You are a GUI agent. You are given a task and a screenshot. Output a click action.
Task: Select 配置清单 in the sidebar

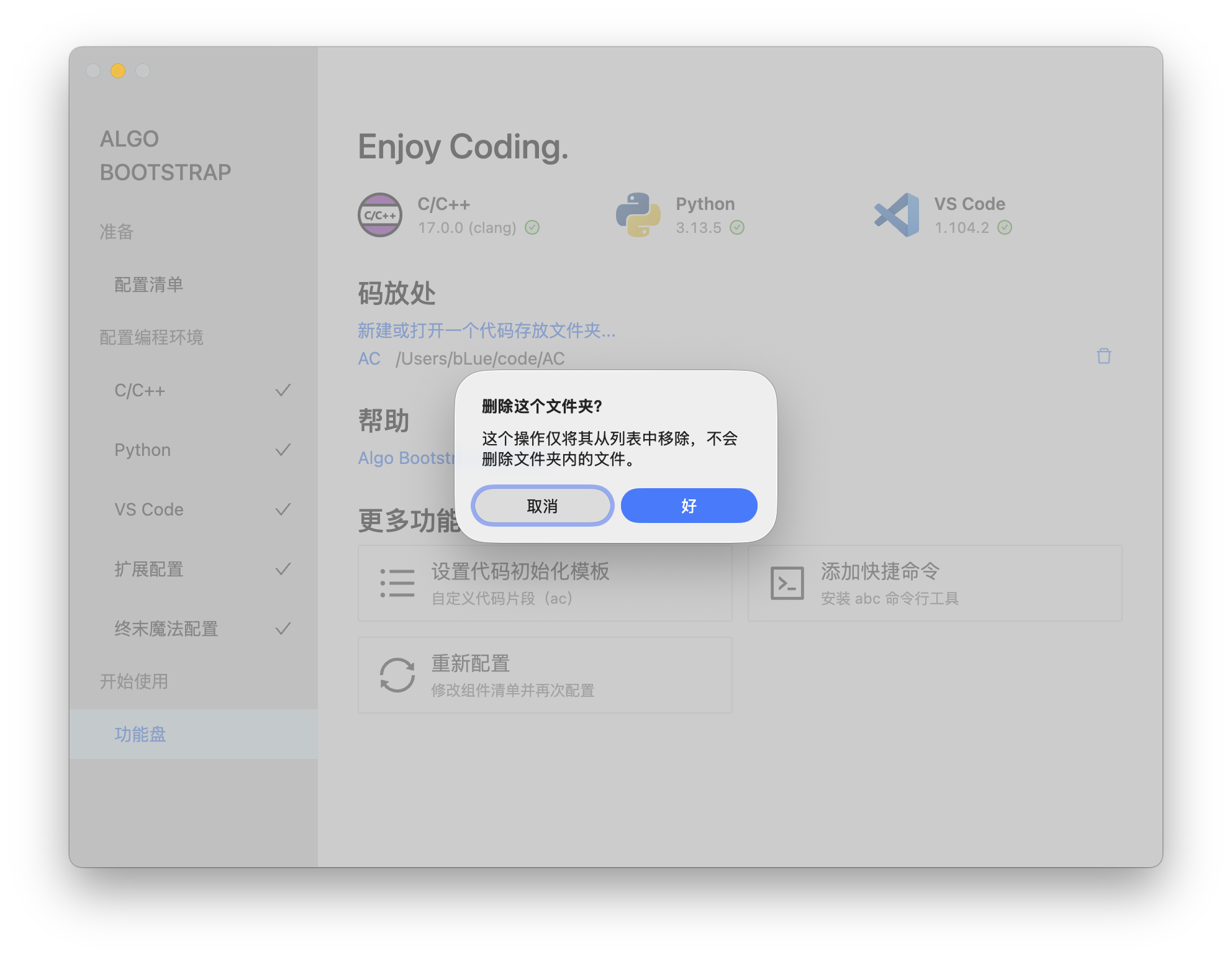pos(149,284)
